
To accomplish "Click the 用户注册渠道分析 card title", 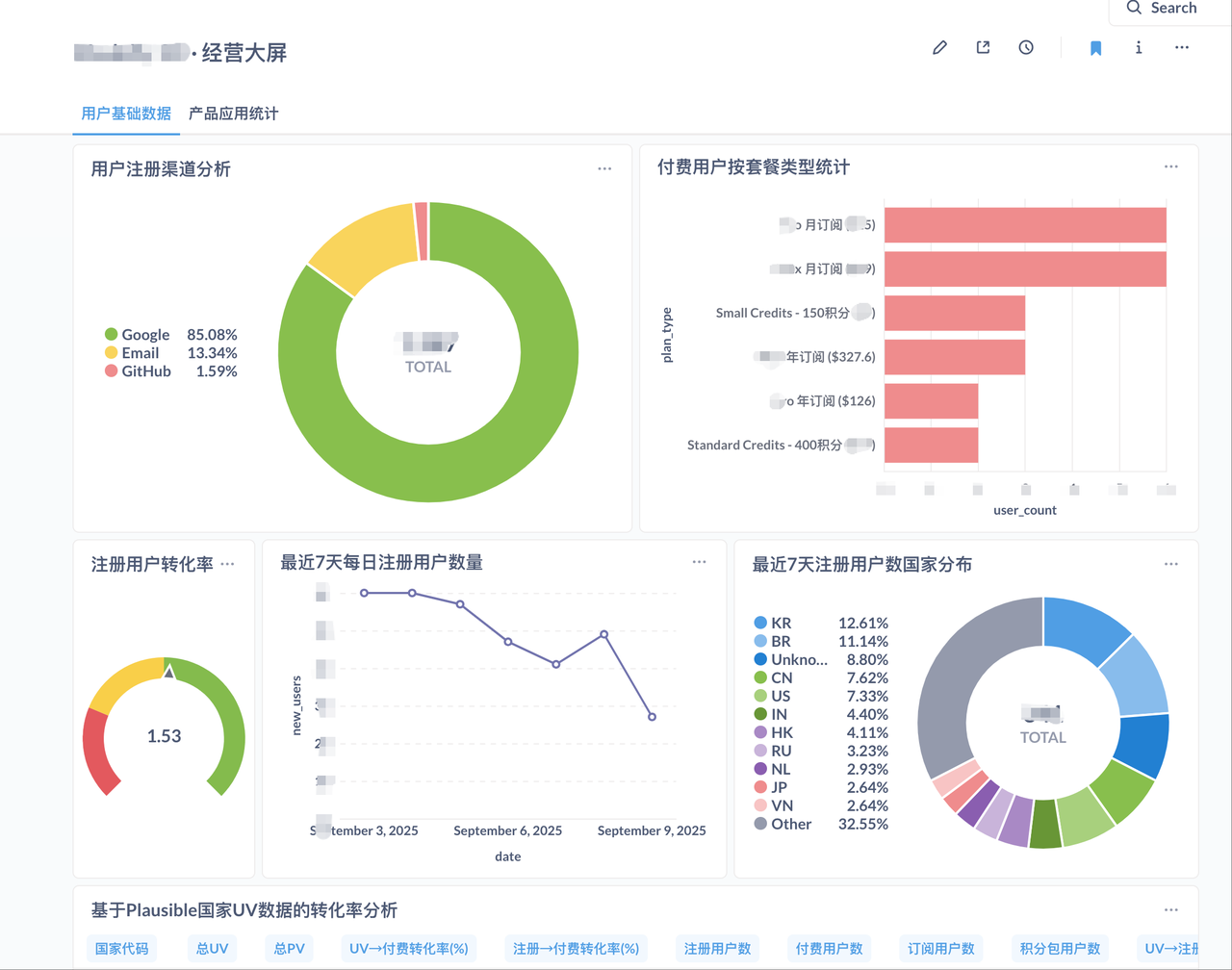I will point(161,169).
